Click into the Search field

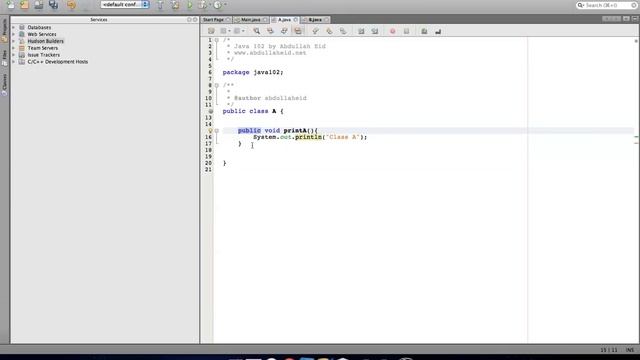[x=607, y=5]
